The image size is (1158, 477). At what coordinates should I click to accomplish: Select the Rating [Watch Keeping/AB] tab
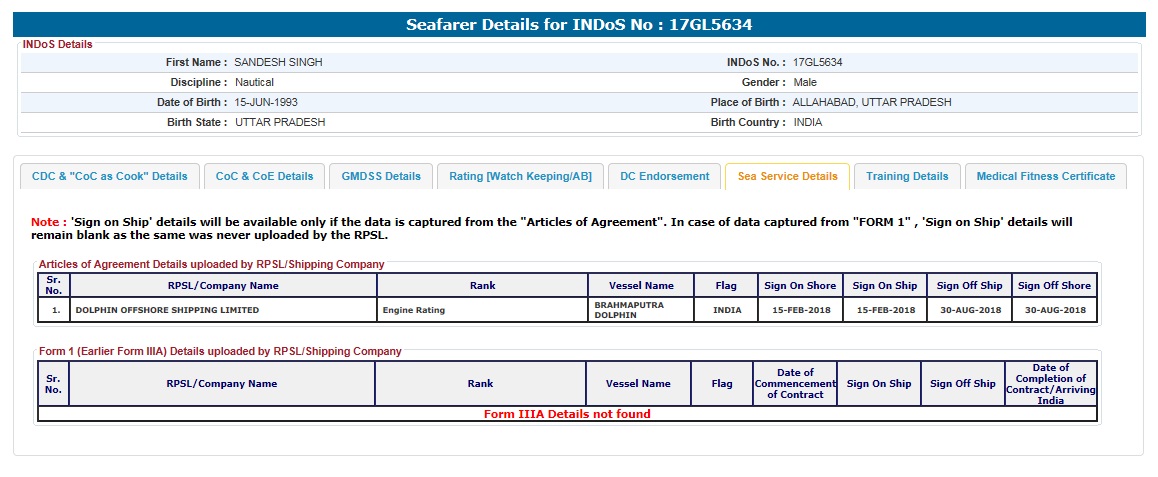(520, 176)
